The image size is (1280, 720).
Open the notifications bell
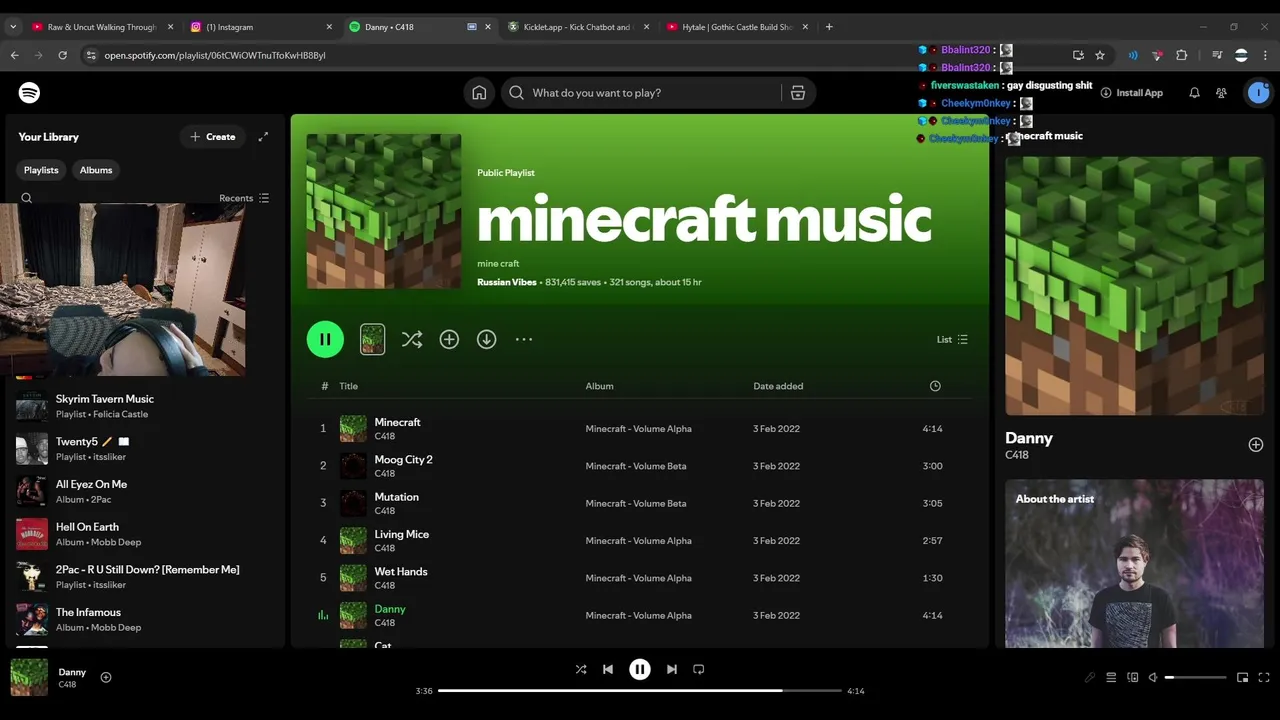pyautogui.click(x=1194, y=93)
